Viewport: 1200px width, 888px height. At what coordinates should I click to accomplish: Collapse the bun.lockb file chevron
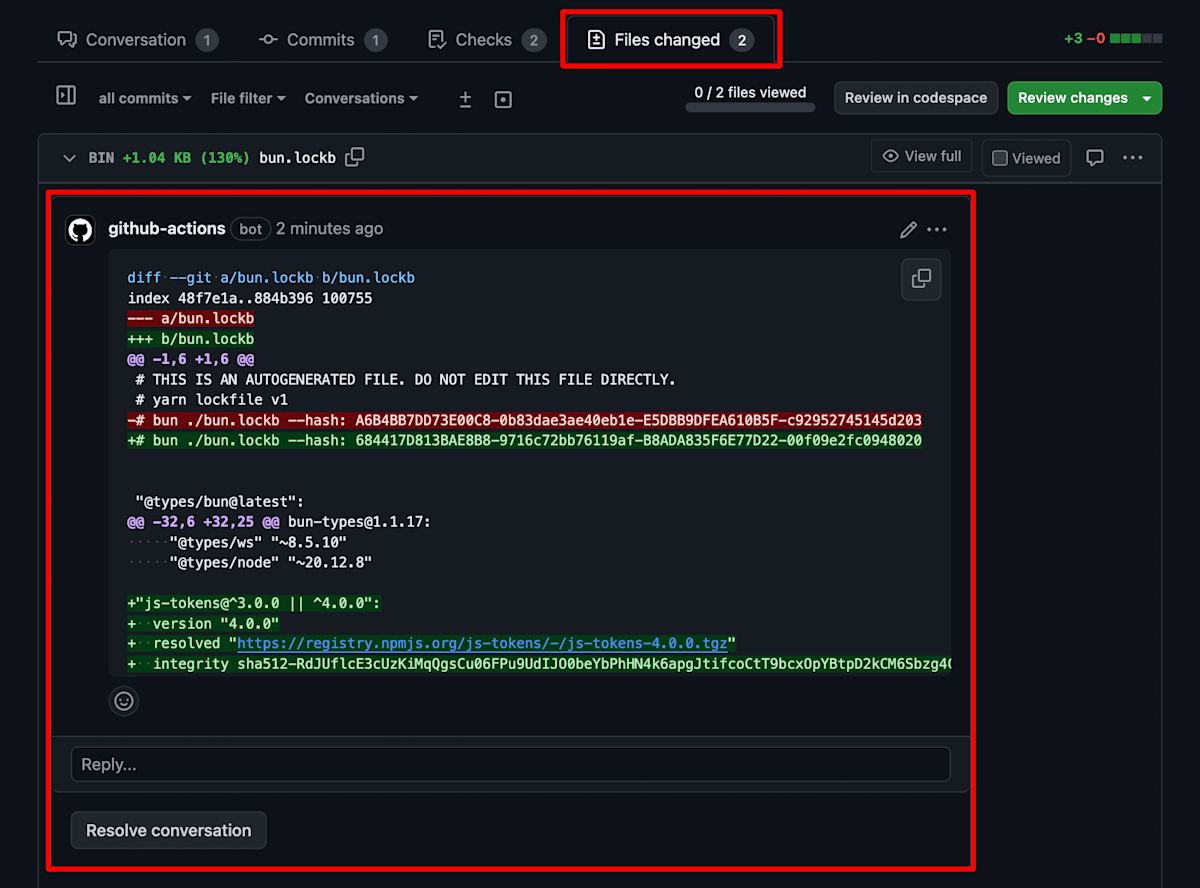(69, 158)
